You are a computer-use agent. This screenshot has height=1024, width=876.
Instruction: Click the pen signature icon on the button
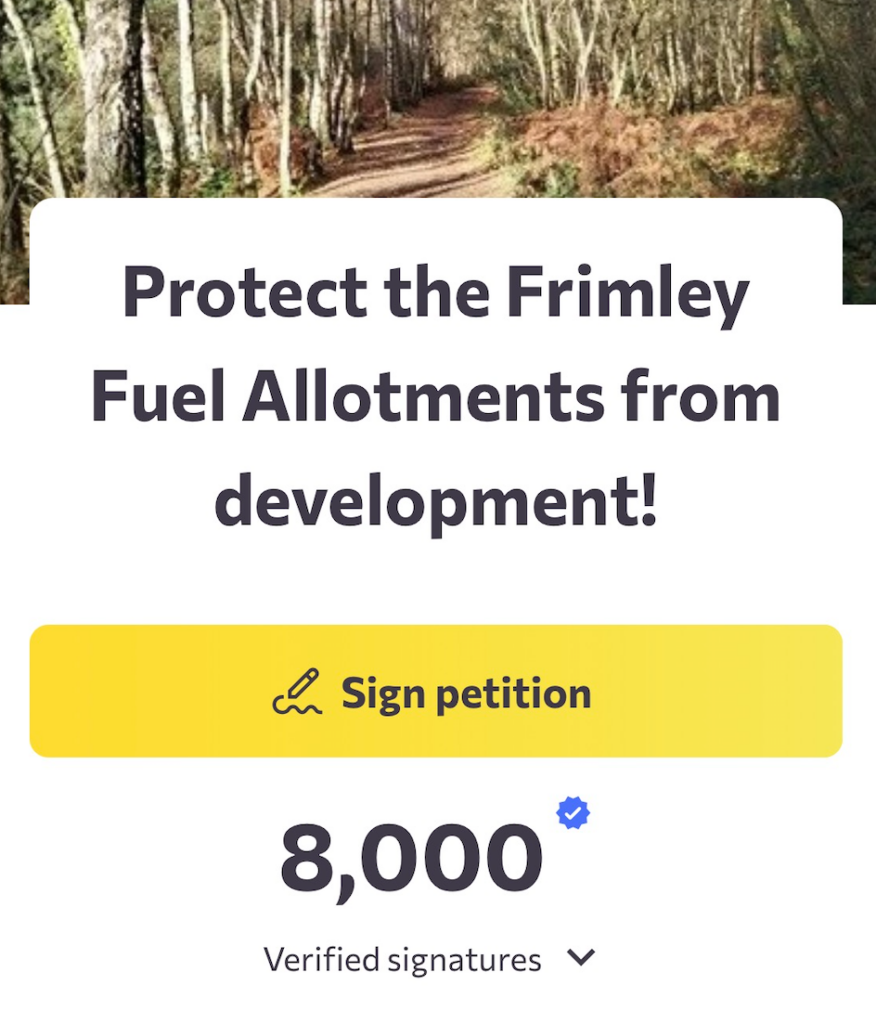point(297,692)
